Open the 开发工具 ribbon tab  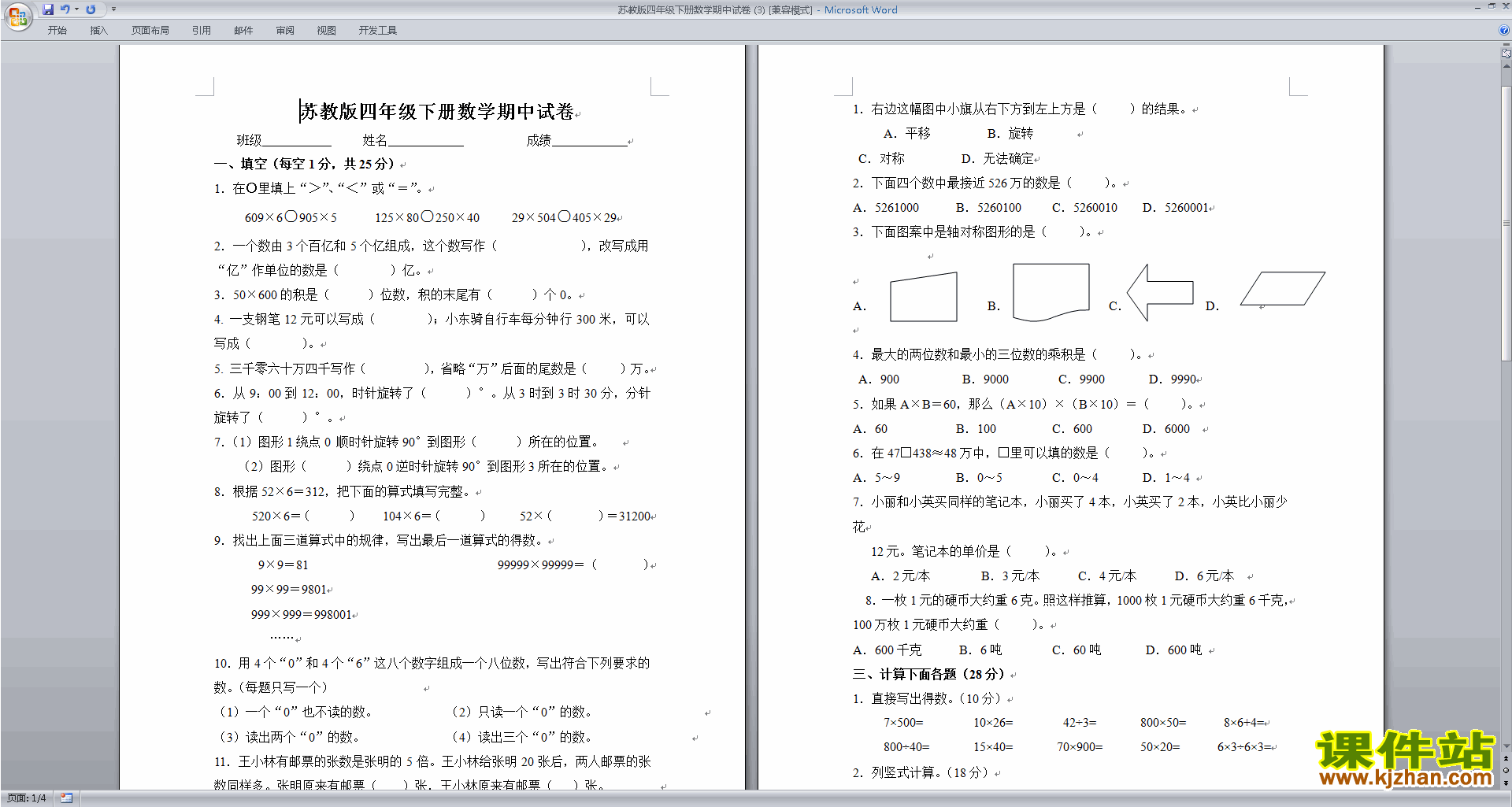point(378,31)
